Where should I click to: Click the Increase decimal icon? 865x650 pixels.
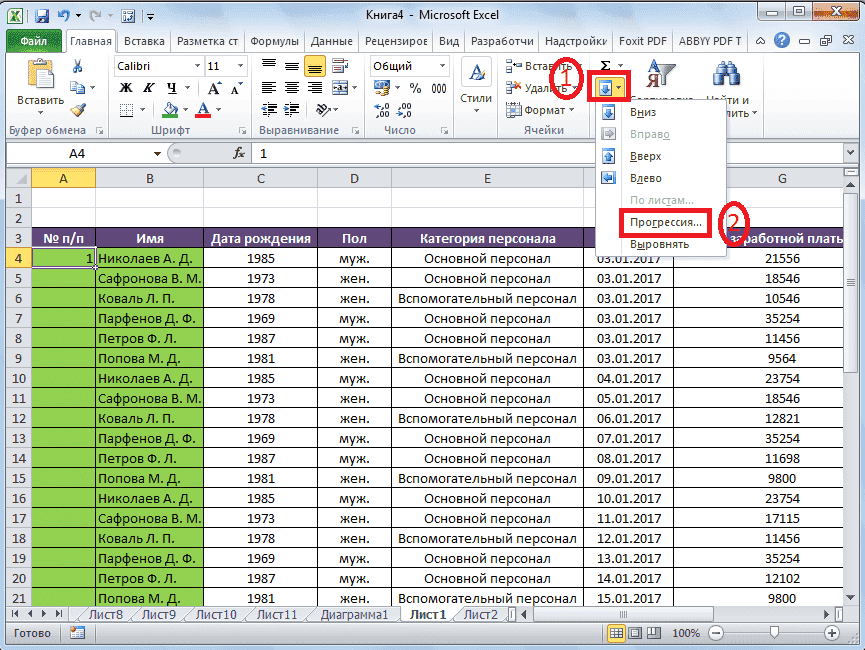(384, 108)
